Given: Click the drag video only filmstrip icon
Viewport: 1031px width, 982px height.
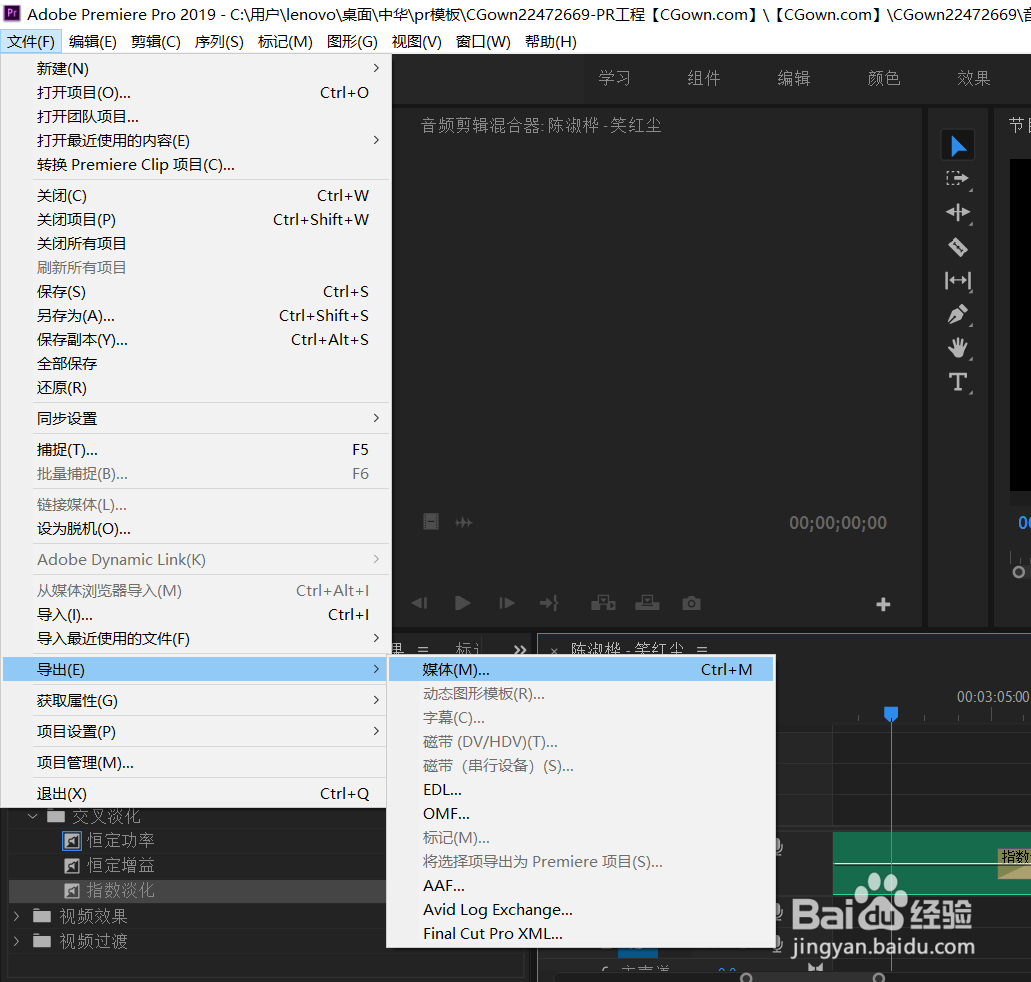Looking at the screenshot, I should pos(431,522).
